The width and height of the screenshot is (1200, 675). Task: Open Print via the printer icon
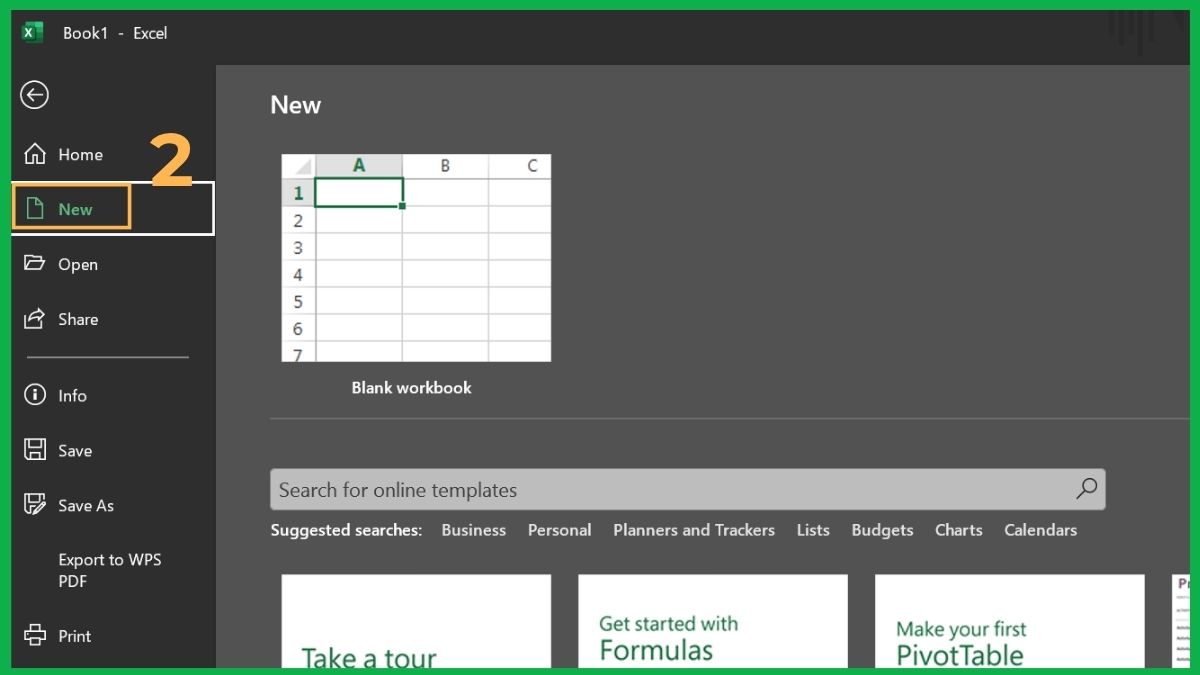click(x=33, y=636)
